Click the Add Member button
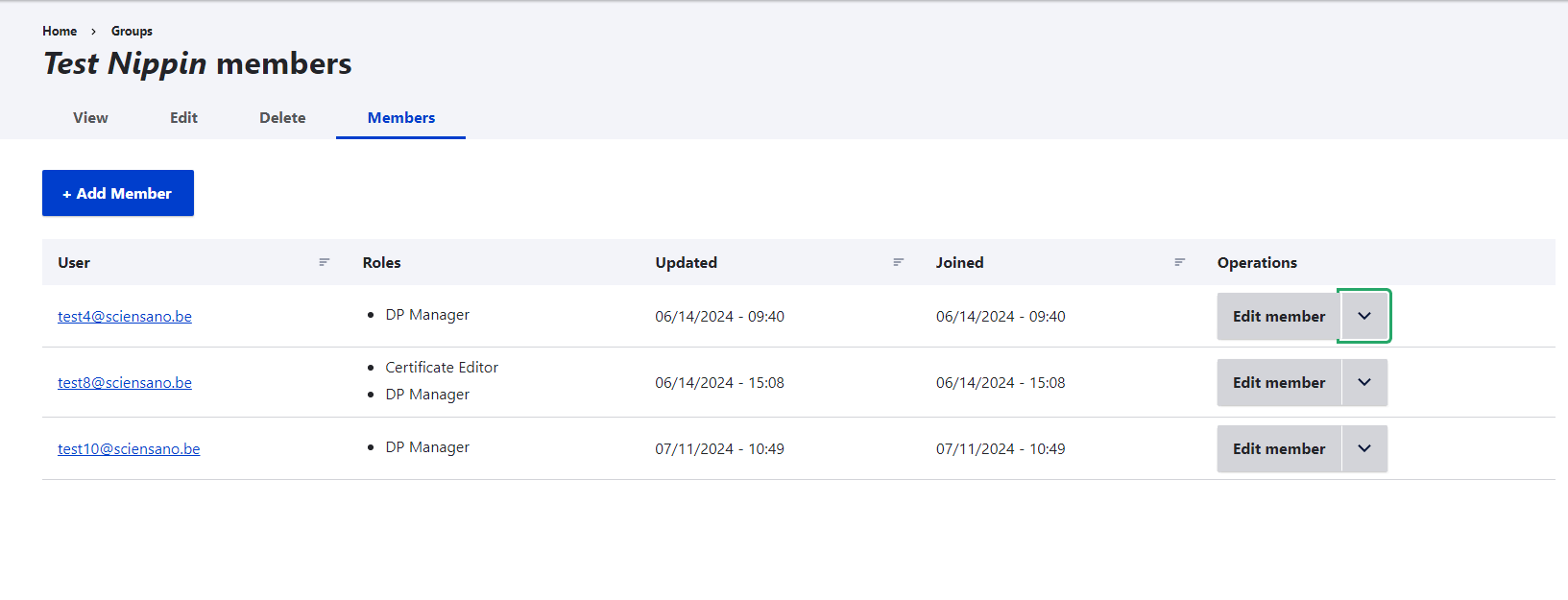 pos(118,193)
